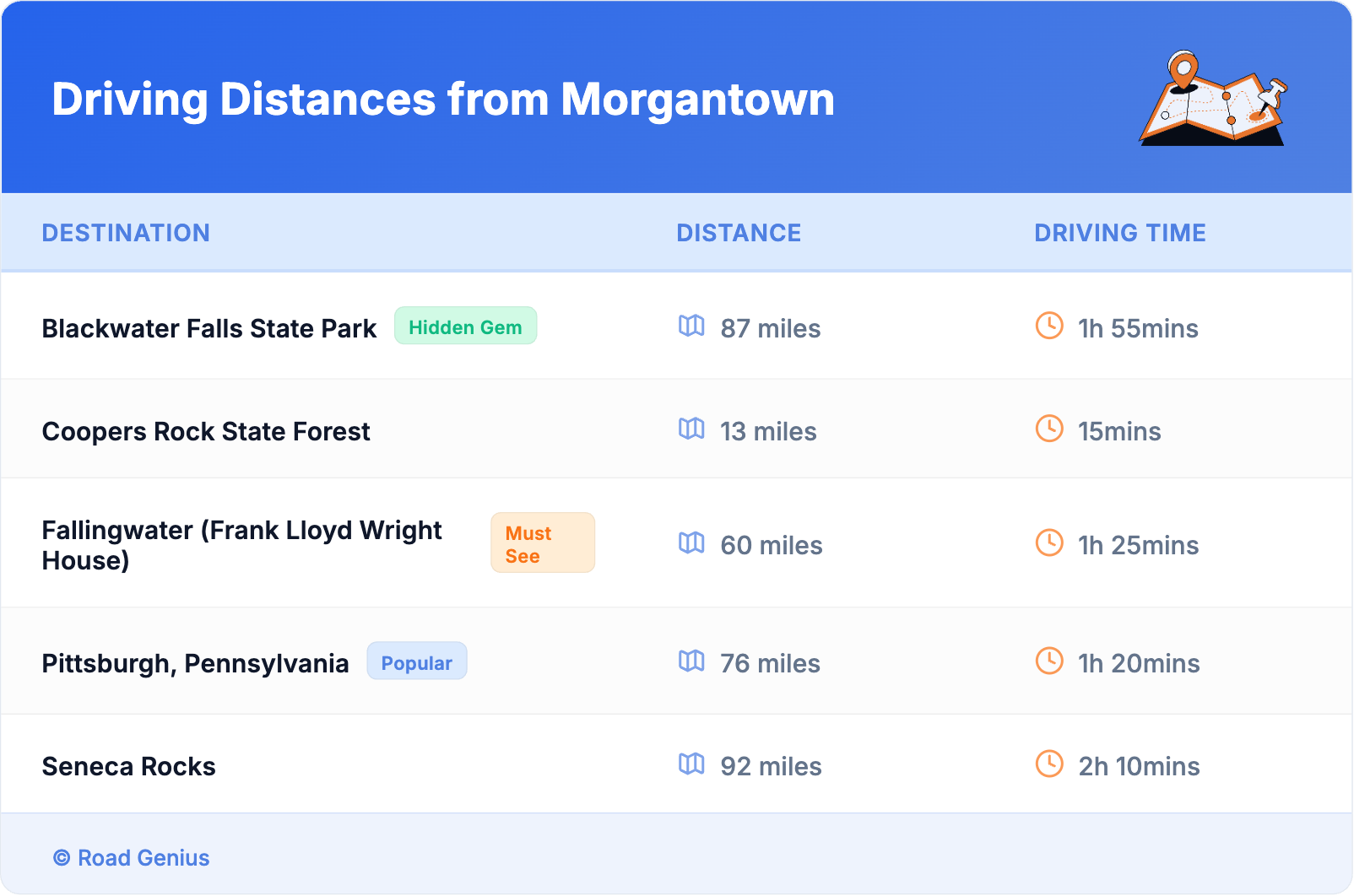The width and height of the screenshot is (1354, 896).
Task: Click the Popular badge
Action: click(416, 662)
